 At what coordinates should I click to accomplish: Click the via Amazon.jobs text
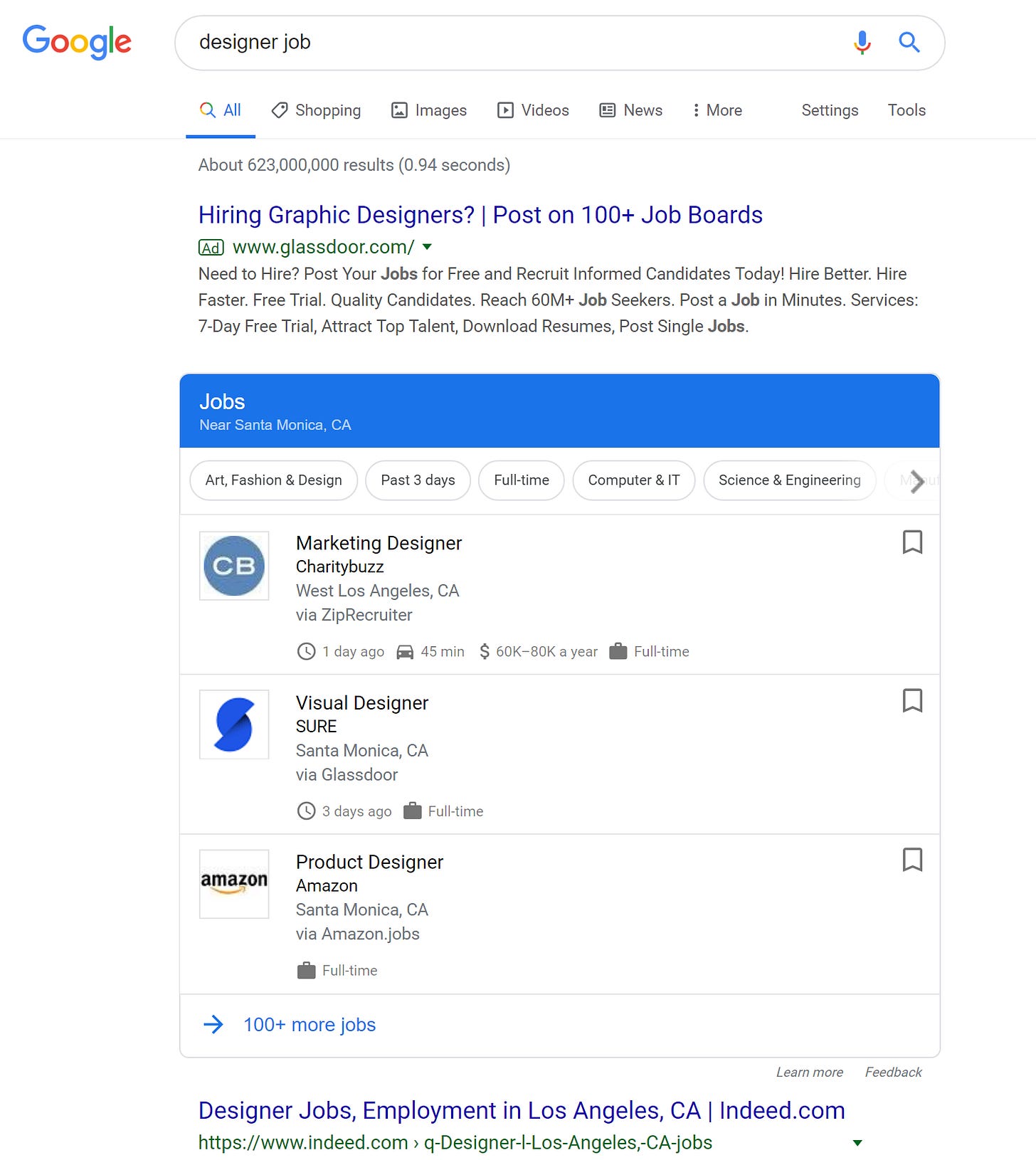[357, 934]
